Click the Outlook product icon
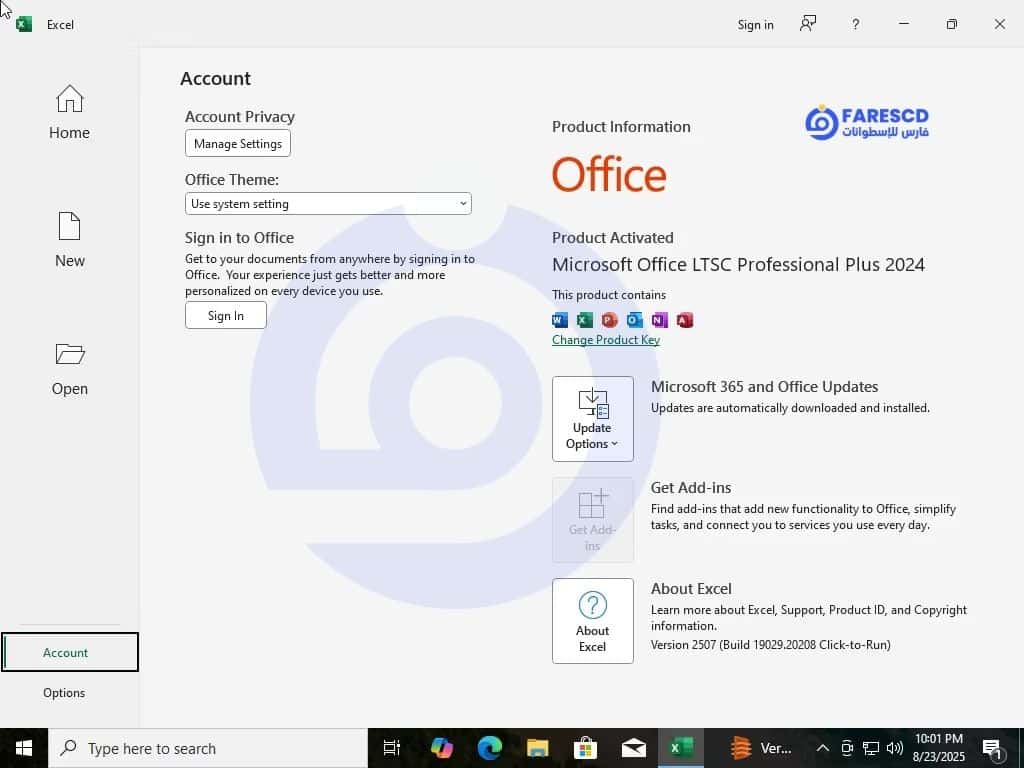The height and width of the screenshot is (768, 1024). pos(634,320)
